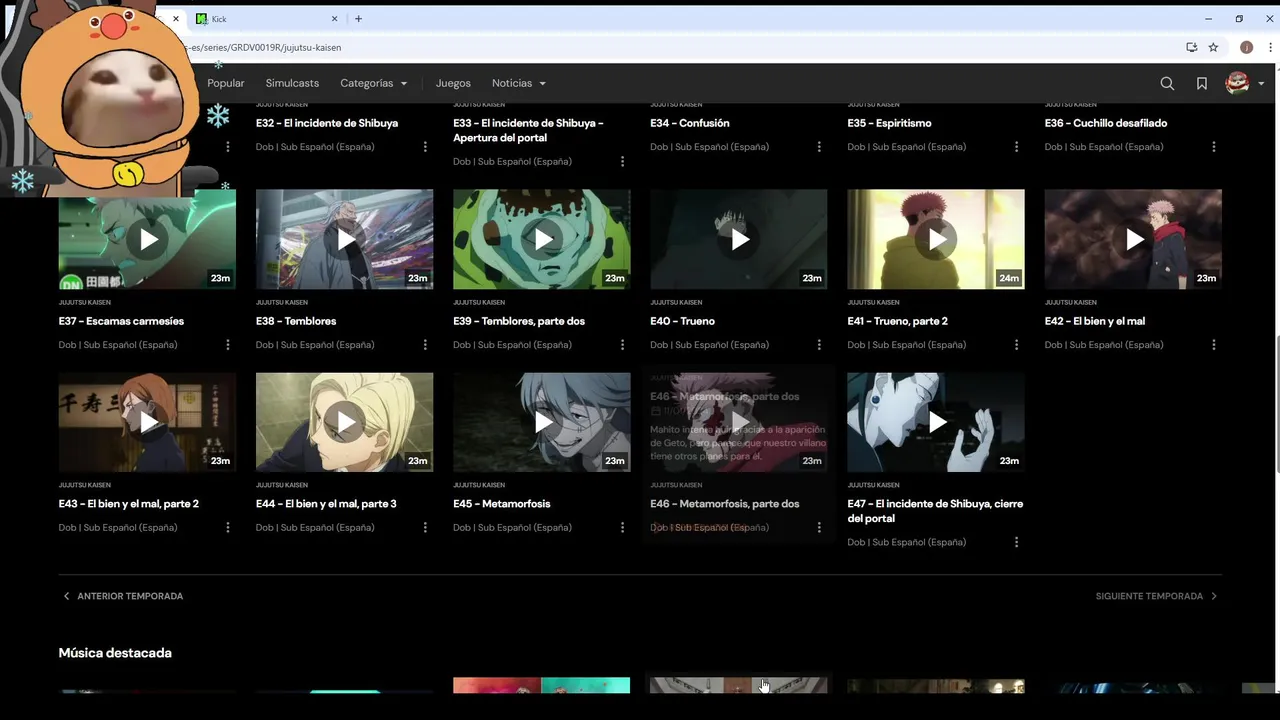This screenshot has width=1280, height=720.
Task: Open title E45 - Metamorfosis
Action: (x=502, y=504)
